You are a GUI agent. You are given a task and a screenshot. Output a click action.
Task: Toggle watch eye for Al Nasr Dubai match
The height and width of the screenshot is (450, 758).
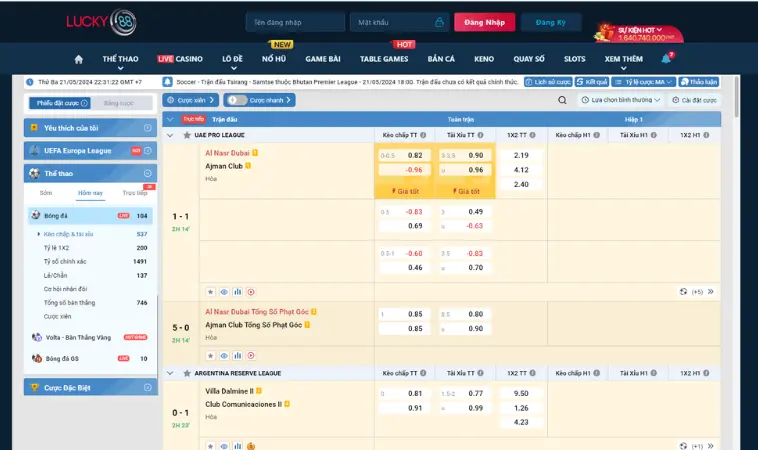point(224,292)
